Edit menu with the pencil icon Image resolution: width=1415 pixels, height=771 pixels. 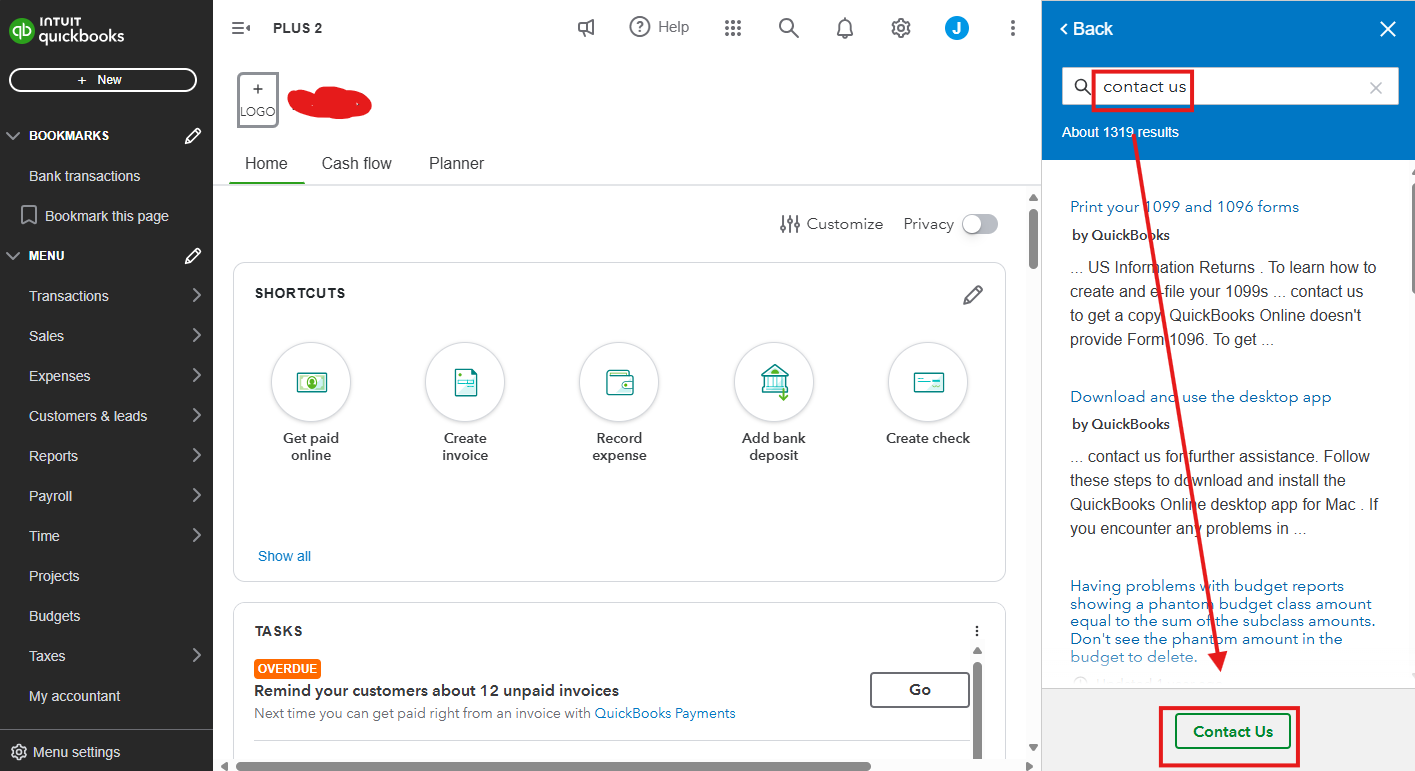pyautogui.click(x=193, y=256)
